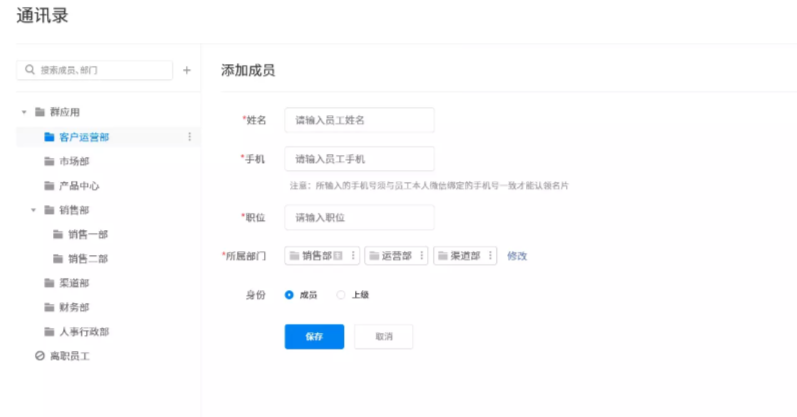Click the 身份 field label
The width and height of the screenshot is (797, 417).
click(256, 295)
